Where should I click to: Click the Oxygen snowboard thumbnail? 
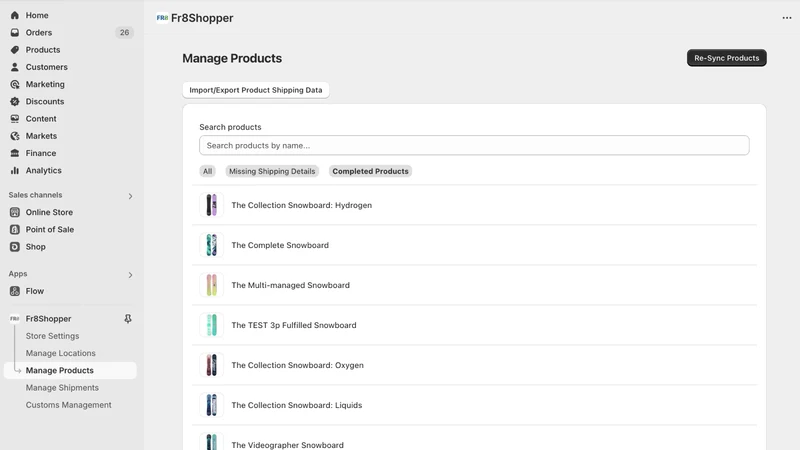[x=211, y=365]
